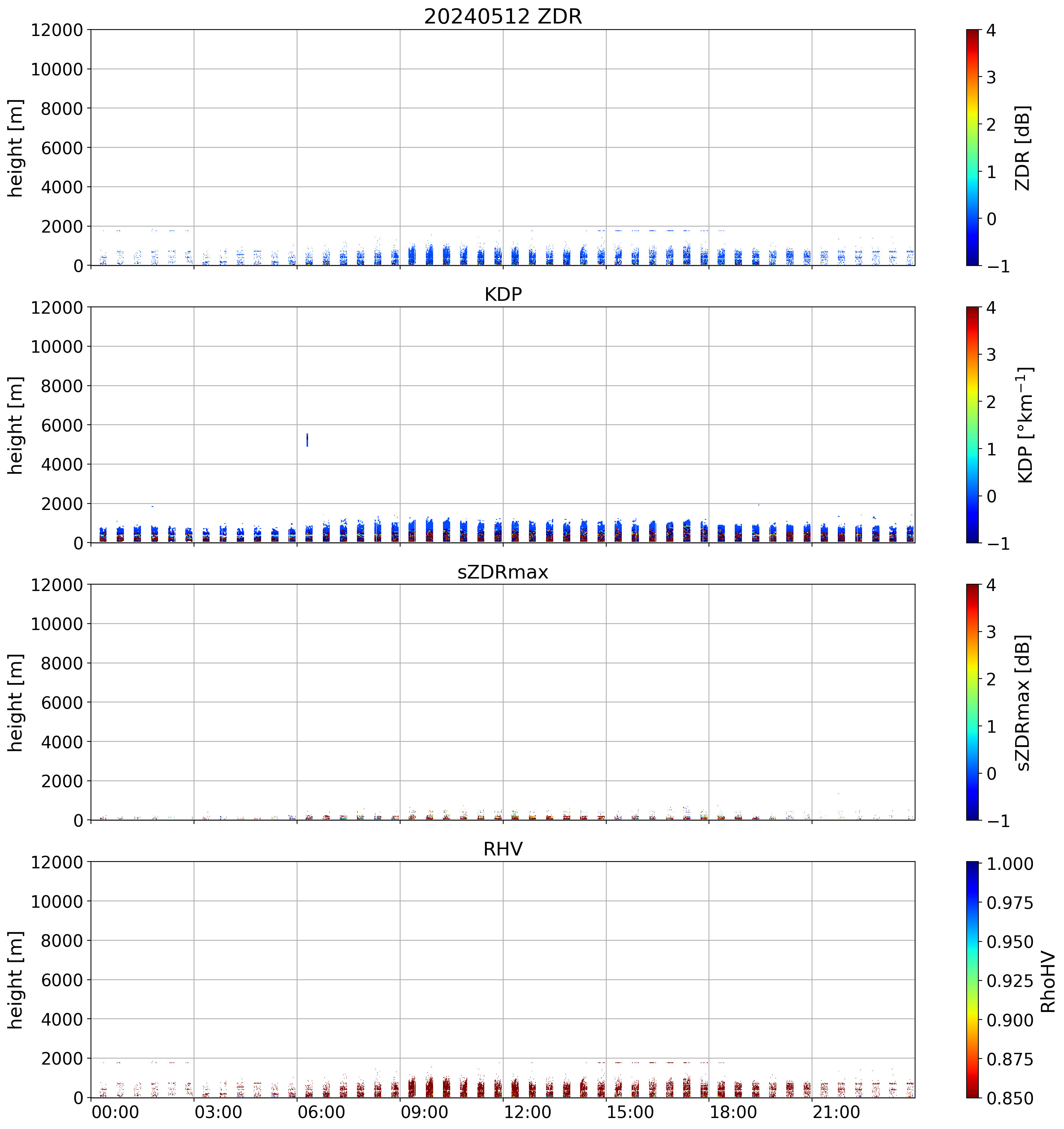This screenshot has width=1064, height=1129.
Task: Click the 15:00 x-axis tick label
Action: tap(630, 1112)
